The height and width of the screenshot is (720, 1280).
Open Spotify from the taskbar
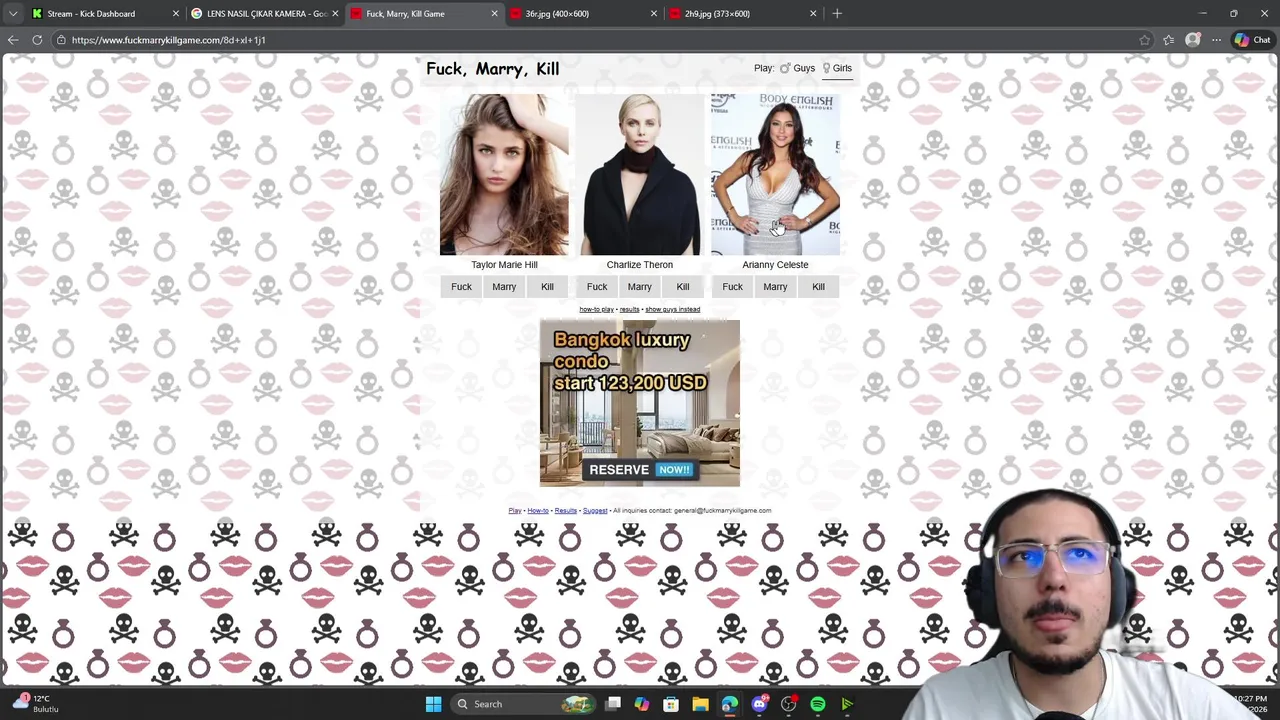[818, 704]
